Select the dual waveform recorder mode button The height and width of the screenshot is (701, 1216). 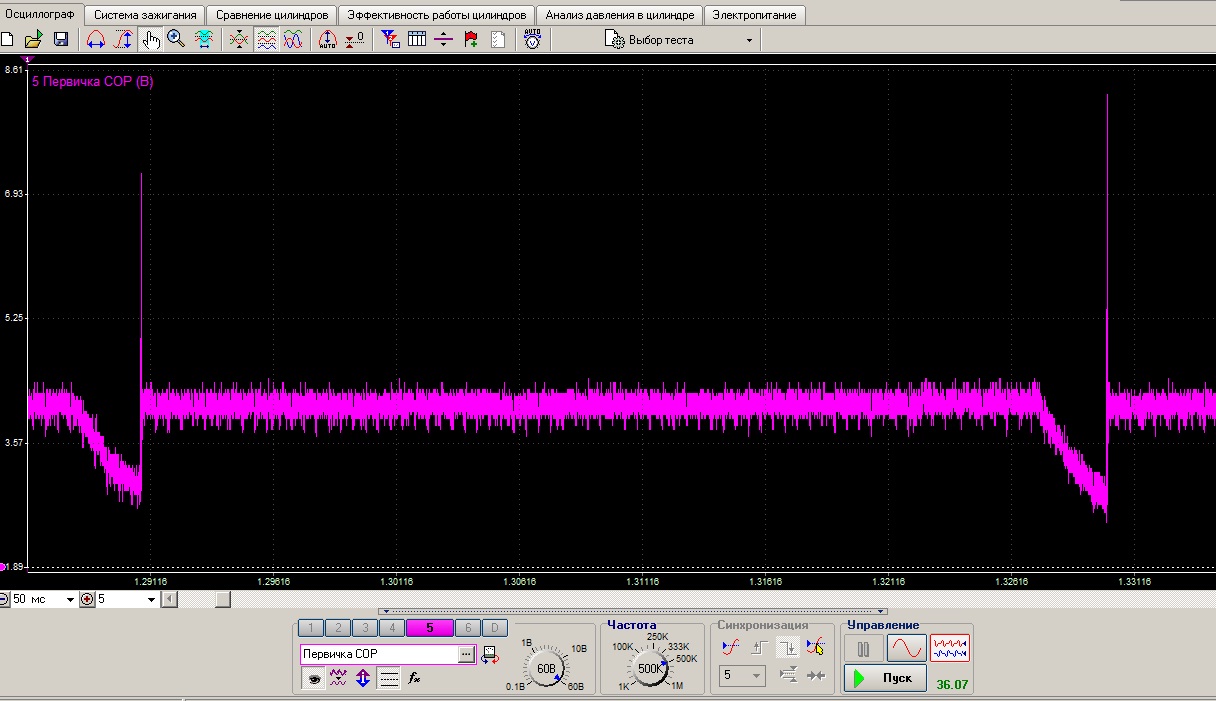pos(949,649)
